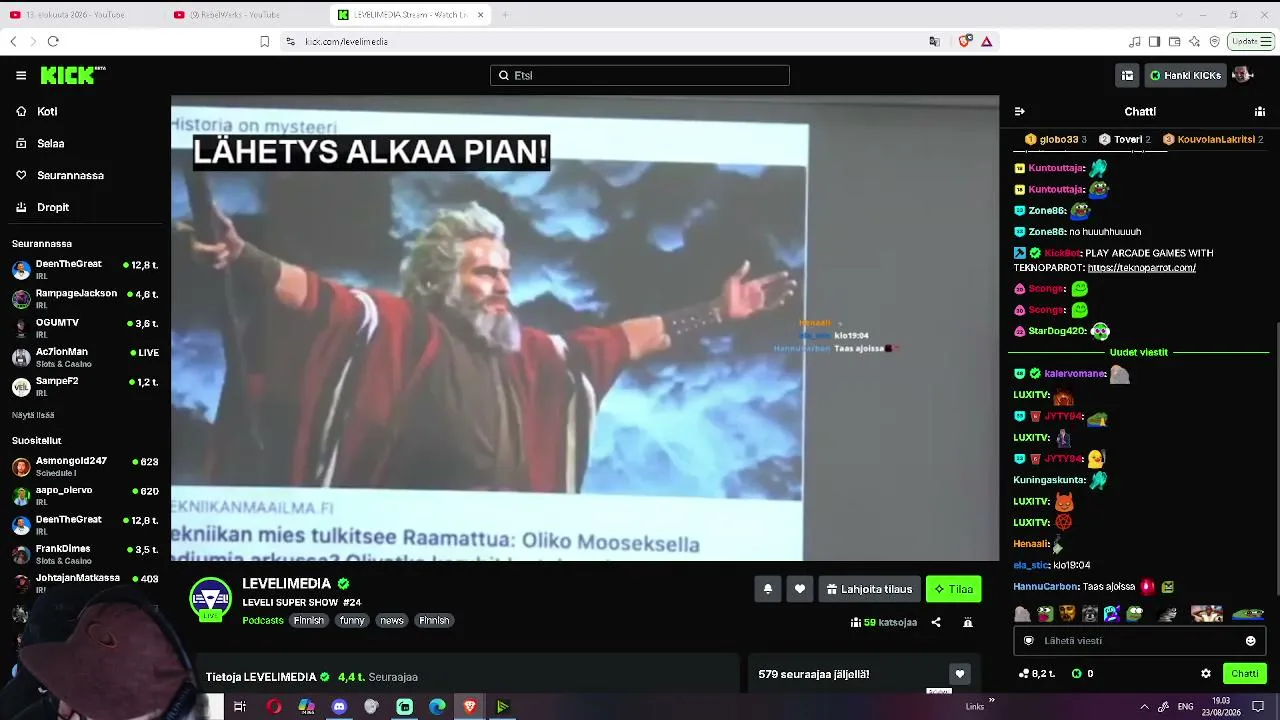Open aapo_olervo recommended channel
The image size is (1280, 720).
(x=85, y=495)
